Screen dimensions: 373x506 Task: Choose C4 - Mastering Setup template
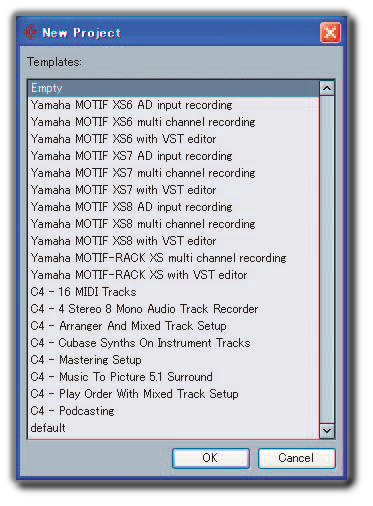[174, 360]
